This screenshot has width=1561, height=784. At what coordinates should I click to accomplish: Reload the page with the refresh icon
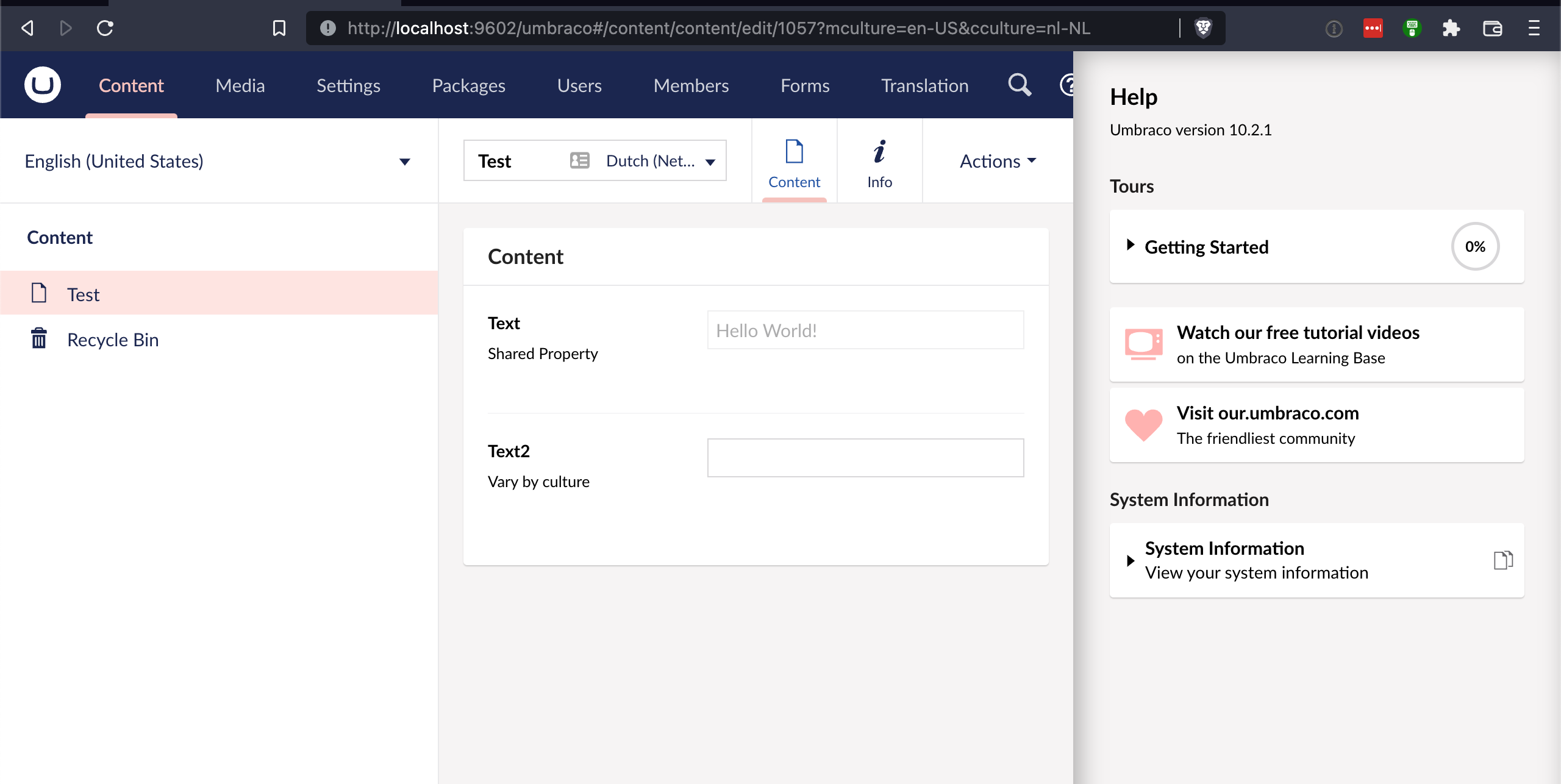(105, 27)
